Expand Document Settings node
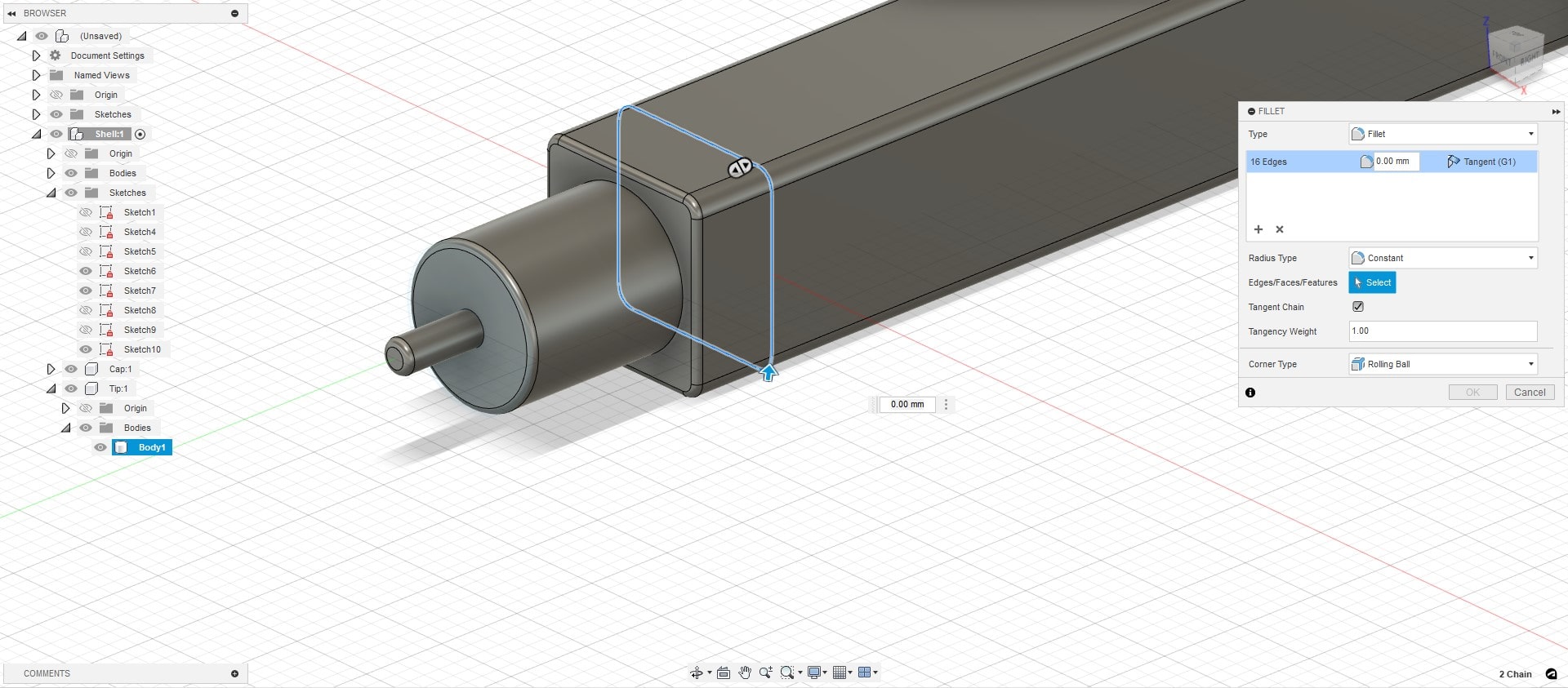 (36, 55)
